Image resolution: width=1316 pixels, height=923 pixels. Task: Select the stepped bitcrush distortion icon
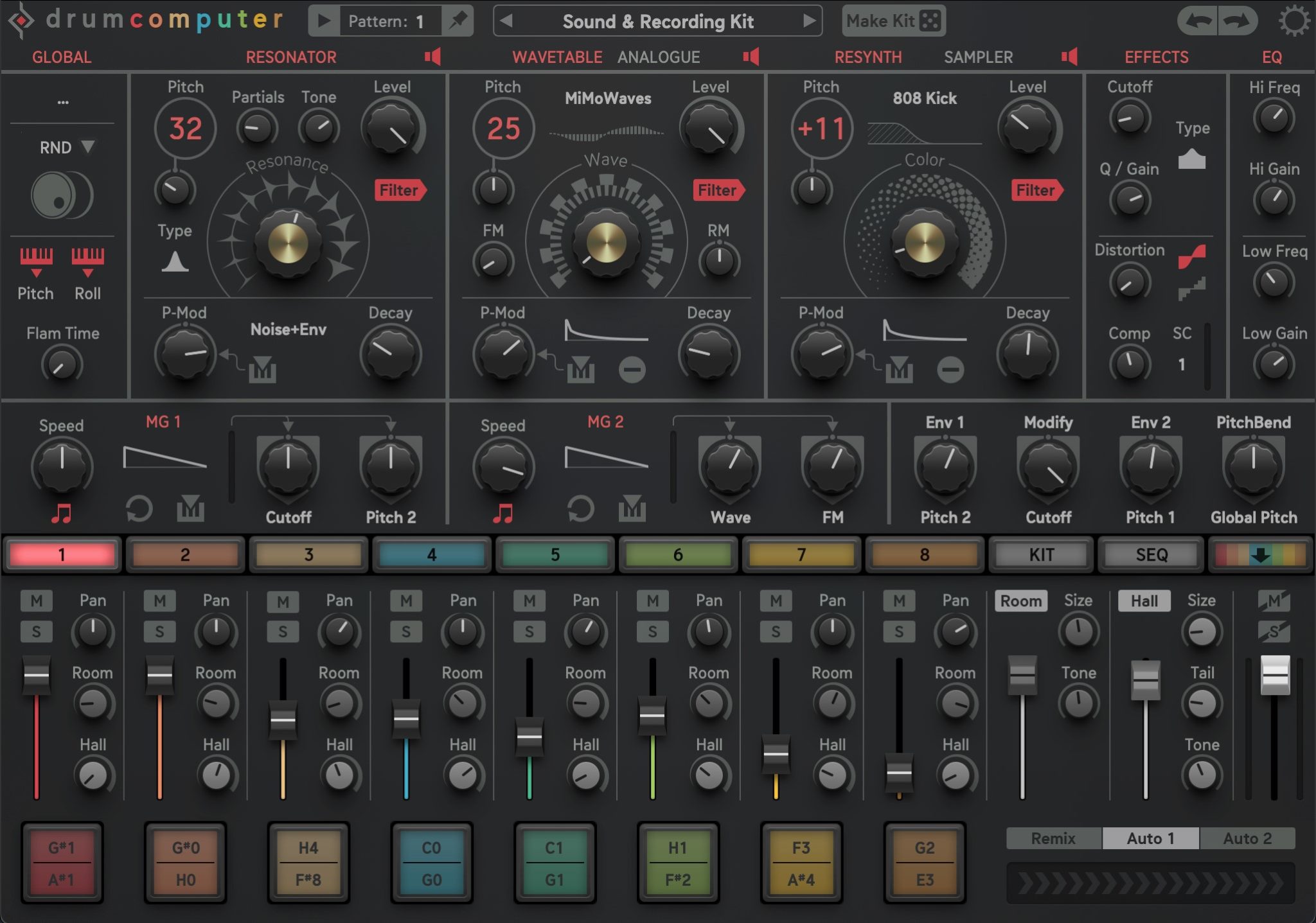[x=1192, y=289]
